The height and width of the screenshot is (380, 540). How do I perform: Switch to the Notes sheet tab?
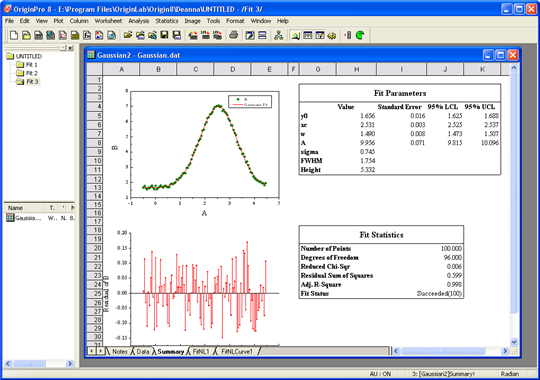pyautogui.click(x=119, y=351)
